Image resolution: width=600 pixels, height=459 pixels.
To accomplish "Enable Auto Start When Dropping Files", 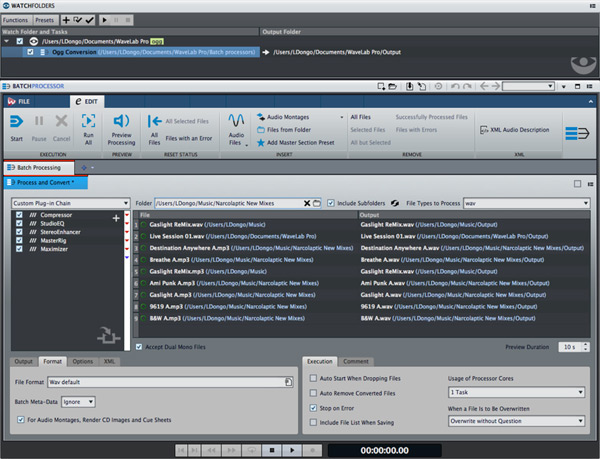I will 313,378.
